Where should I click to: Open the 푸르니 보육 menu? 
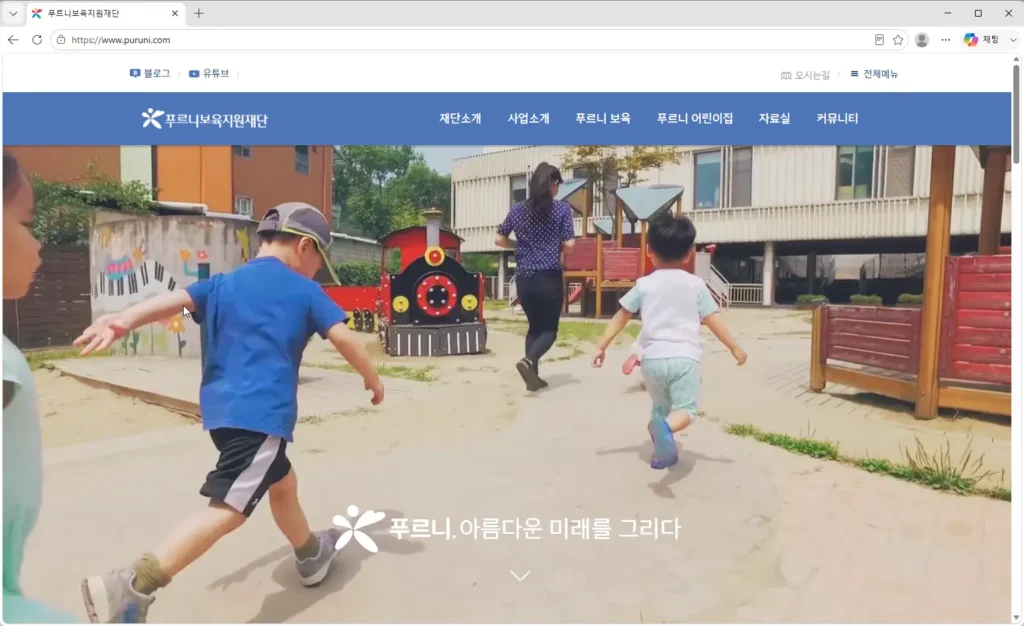click(x=603, y=118)
